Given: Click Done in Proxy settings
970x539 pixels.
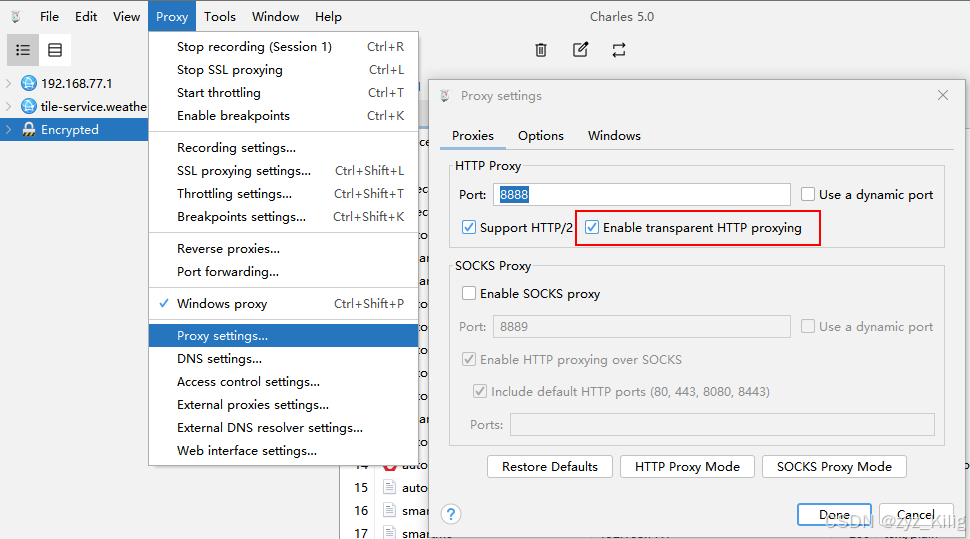Looking at the screenshot, I should (x=834, y=514).
